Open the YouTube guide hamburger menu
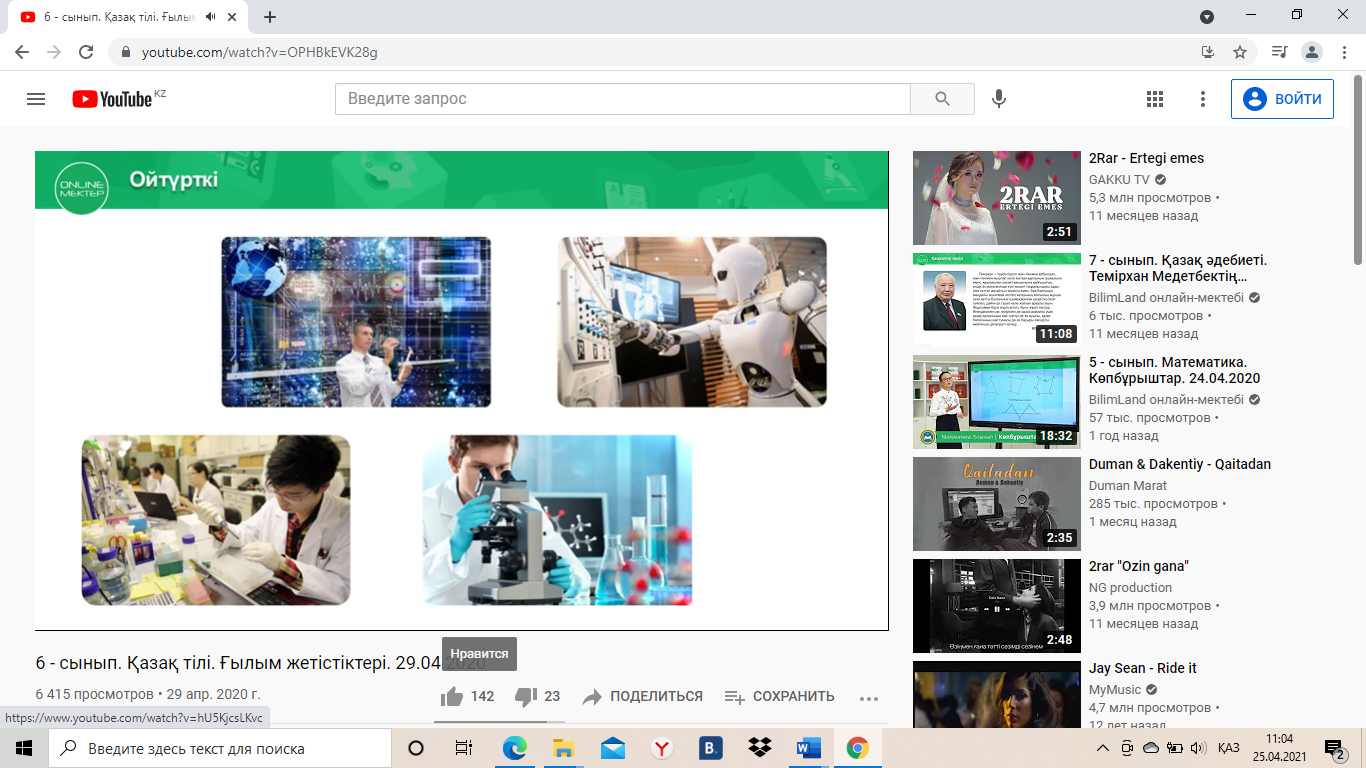The height and width of the screenshot is (768, 1366). (36, 99)
